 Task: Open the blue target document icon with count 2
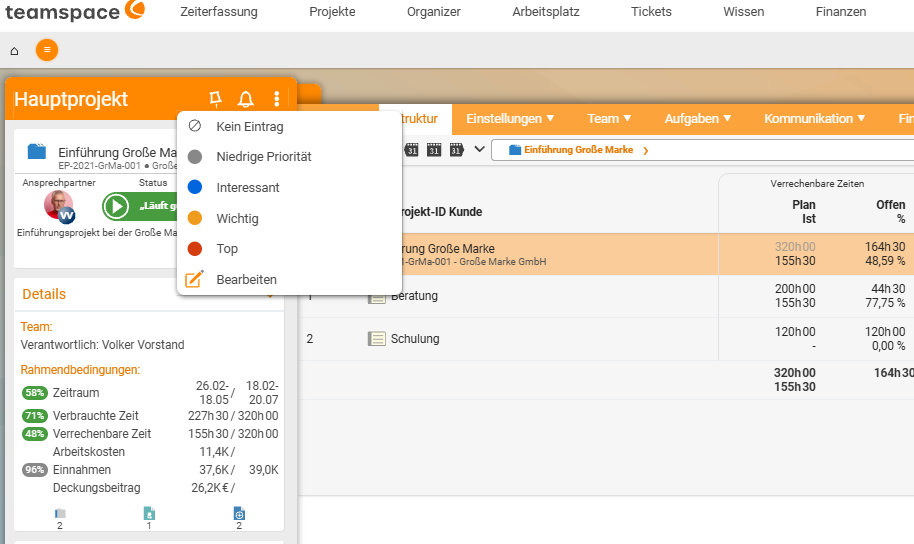tap(239, 513)
